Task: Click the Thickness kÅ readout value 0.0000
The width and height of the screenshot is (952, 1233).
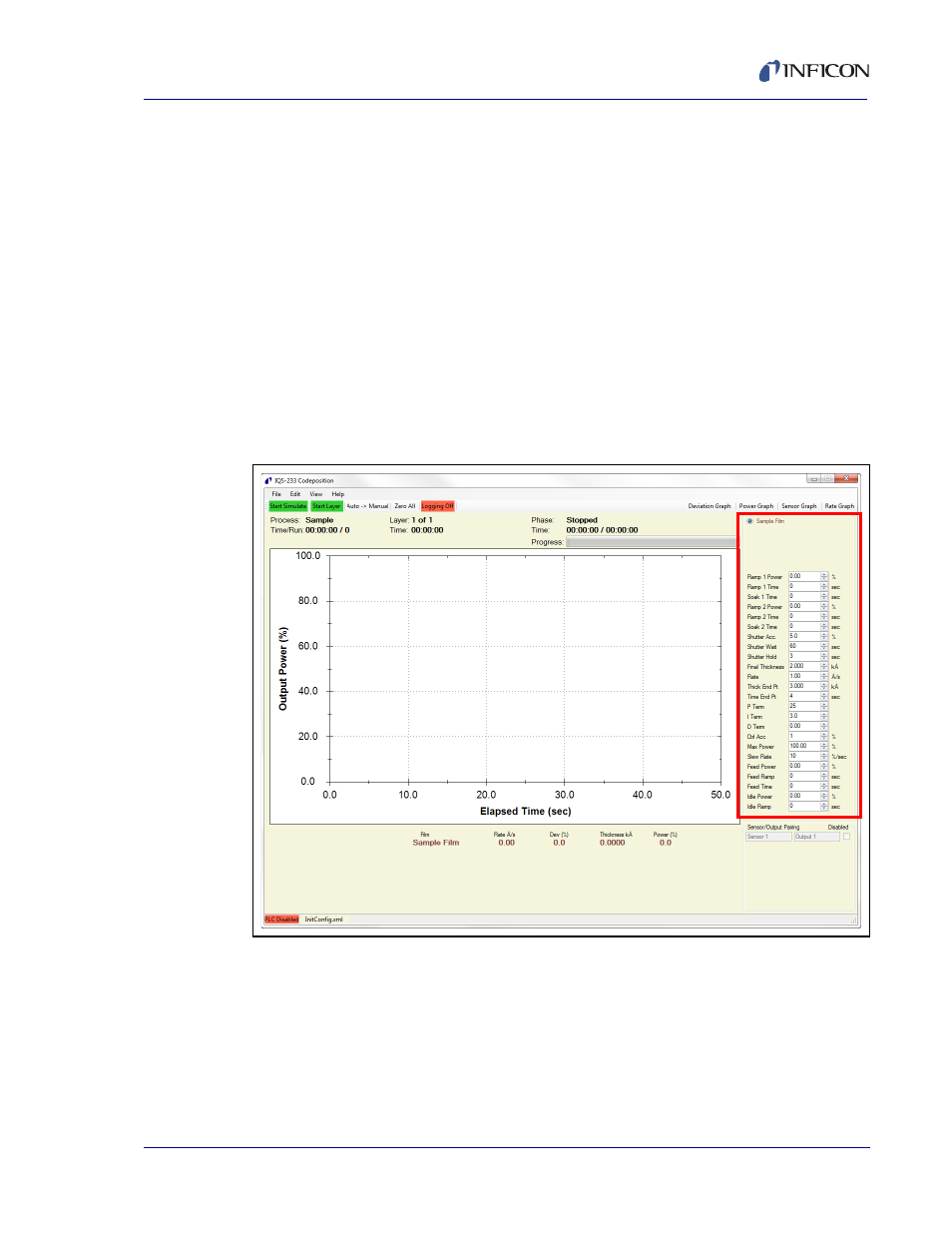Action: (x=613, y=843)
